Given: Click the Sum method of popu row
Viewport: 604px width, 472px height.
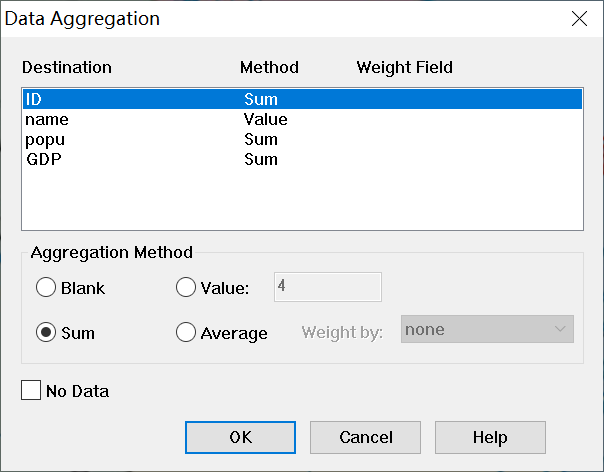Looking at the screenshot, I should pos(261,140).
